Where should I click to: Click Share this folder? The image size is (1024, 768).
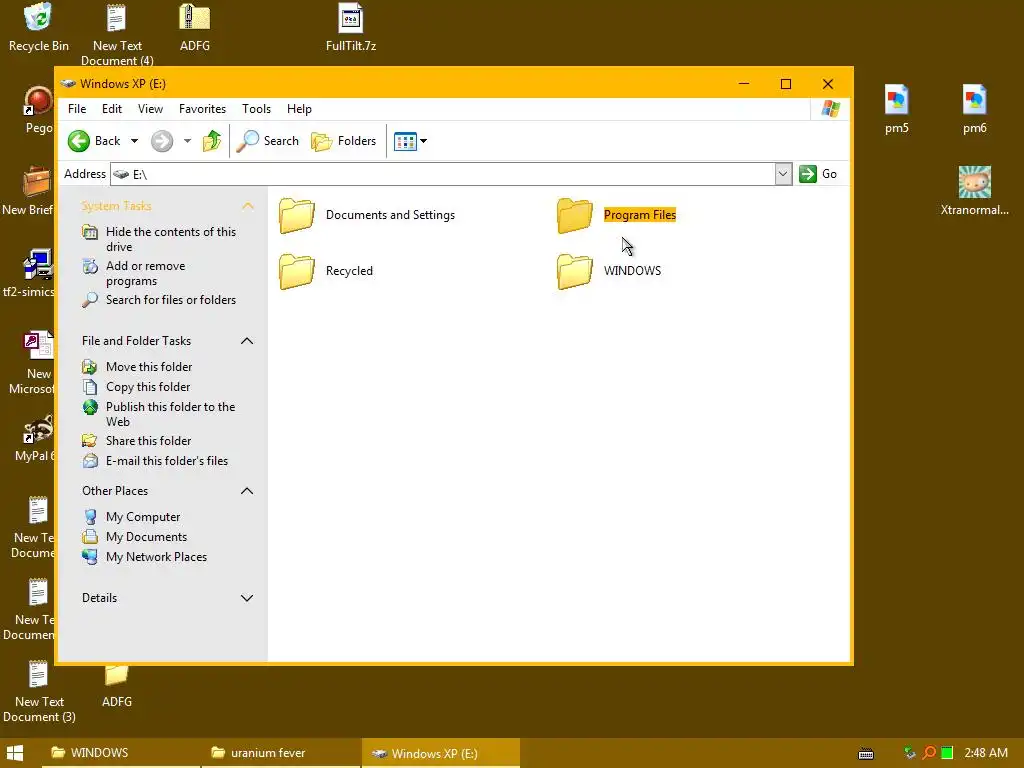pyautogui.click(x=148, y=441)
